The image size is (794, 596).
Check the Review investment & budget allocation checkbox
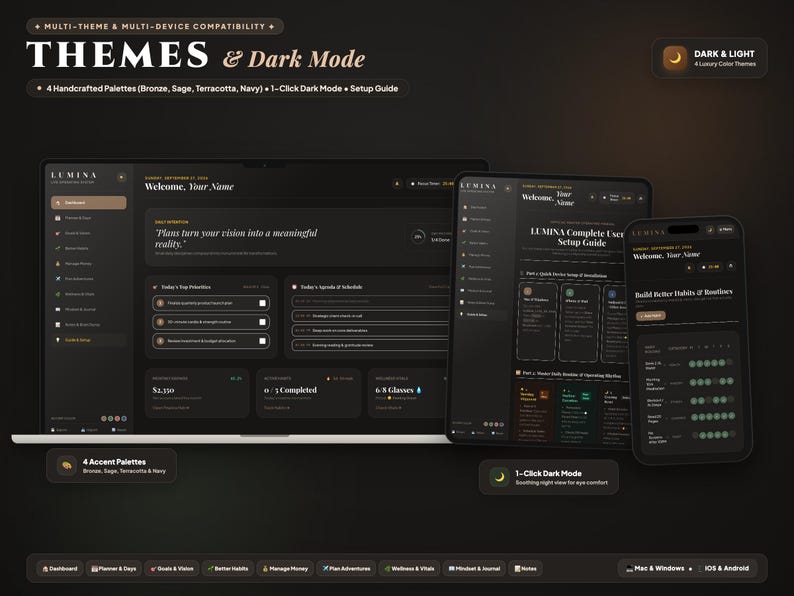point(262,341)
